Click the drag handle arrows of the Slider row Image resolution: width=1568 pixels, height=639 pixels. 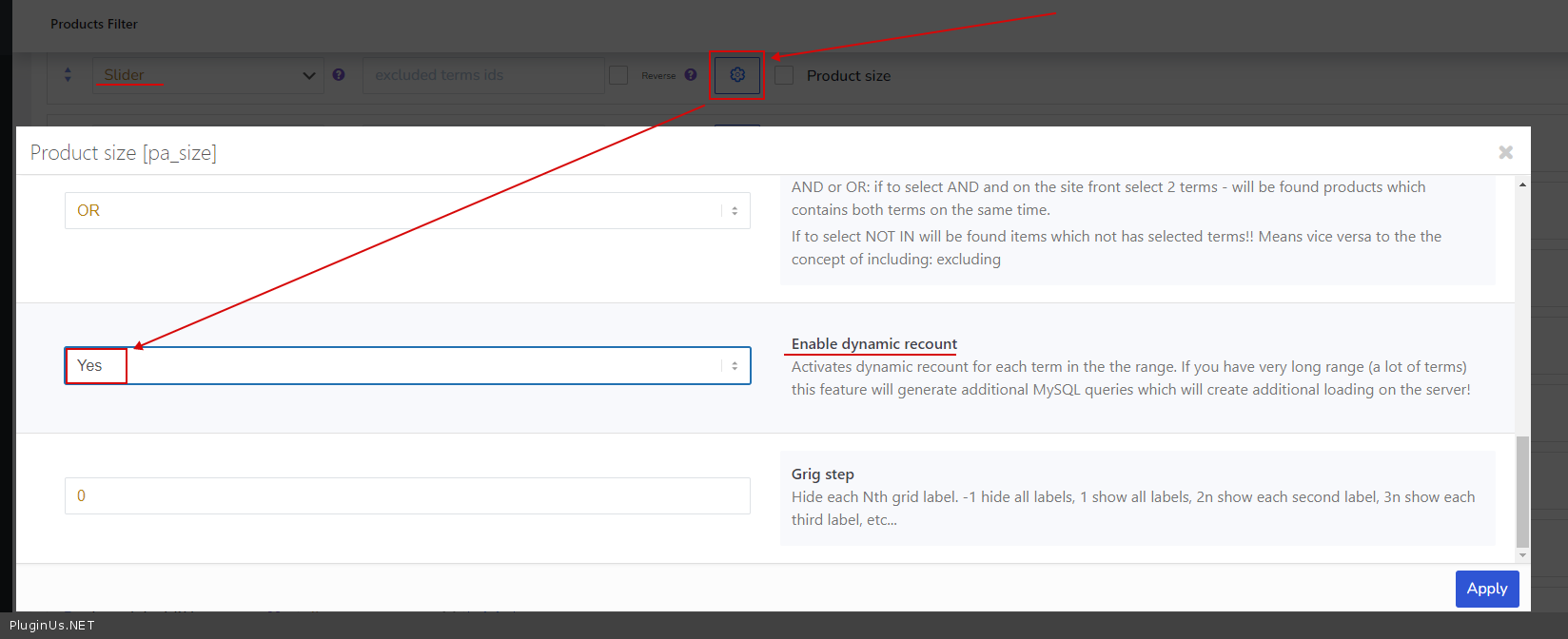point(68,75)
